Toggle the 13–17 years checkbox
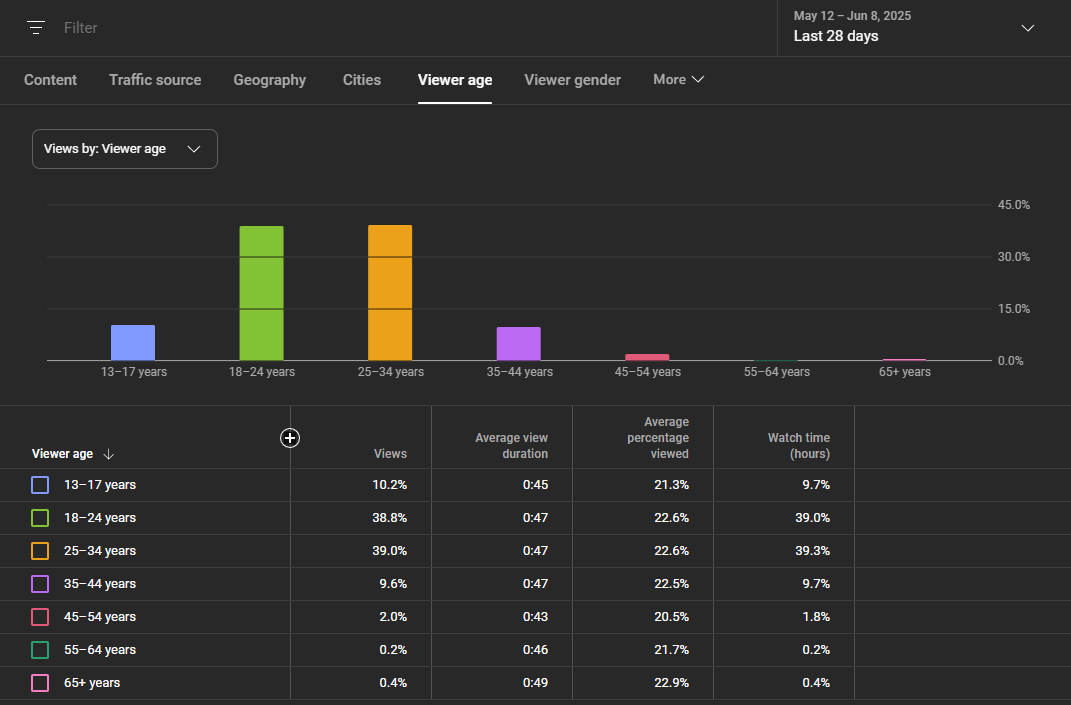This screenshot has height=705, width=1071. click(x=40, y=485)
